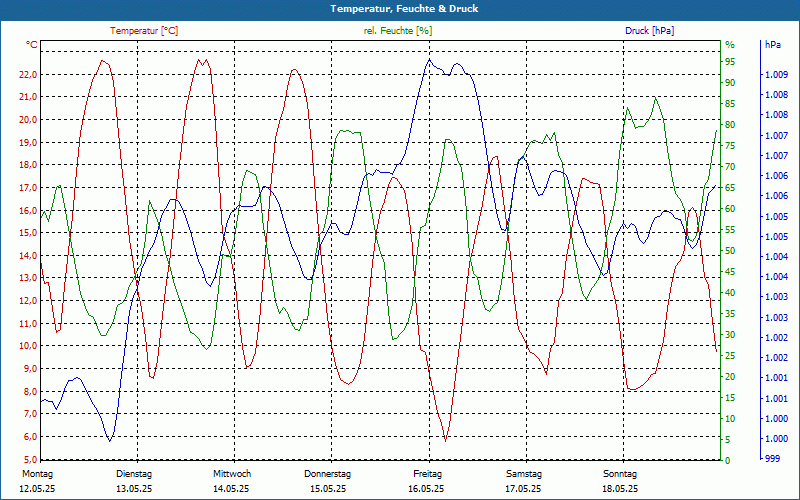Select the blue 'Druck [hPa]' legend label
The width and height of the screenshot is (800, 500).
[649, 31]
